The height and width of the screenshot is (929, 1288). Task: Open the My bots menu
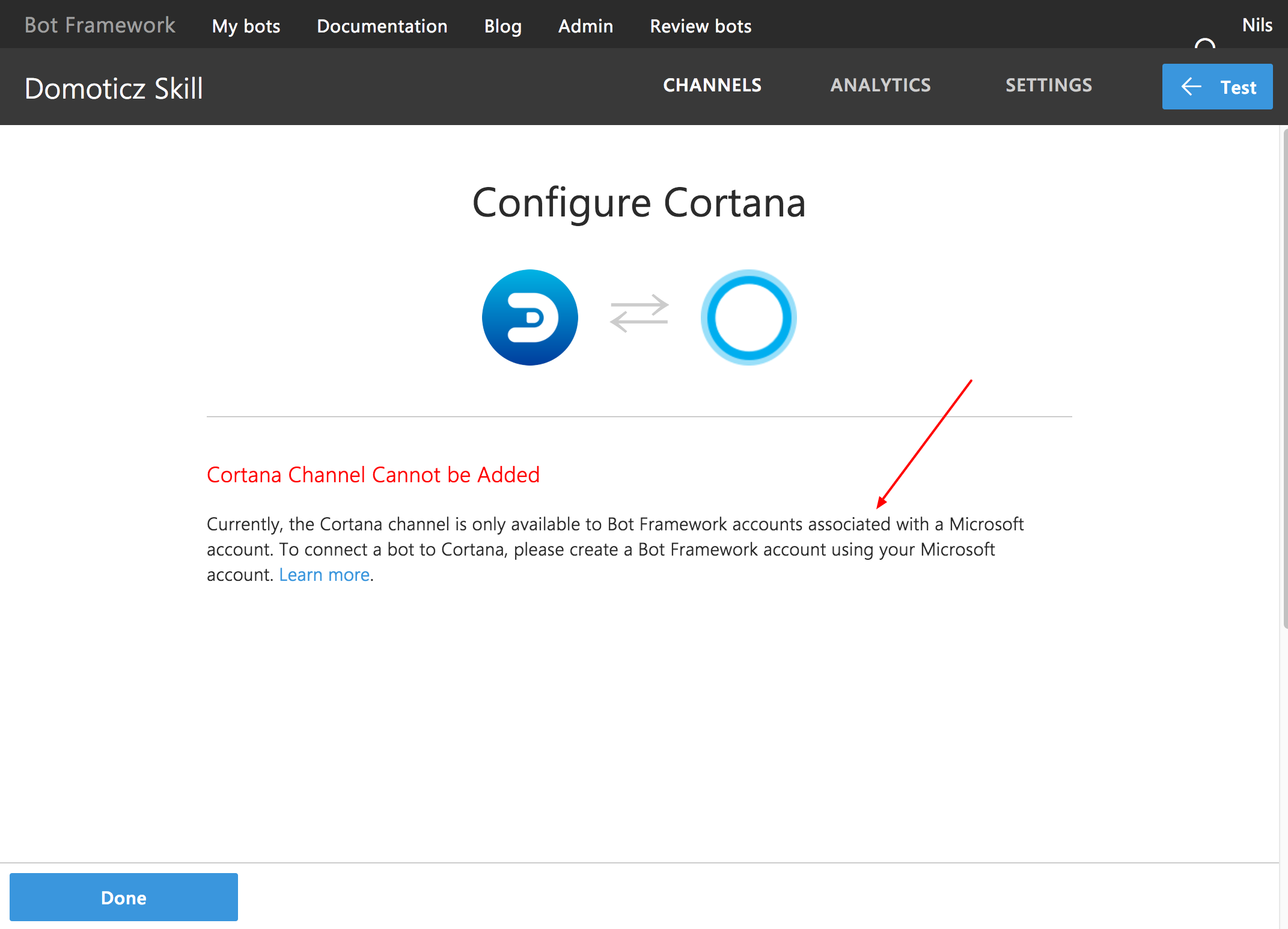[x=246, y=26]
